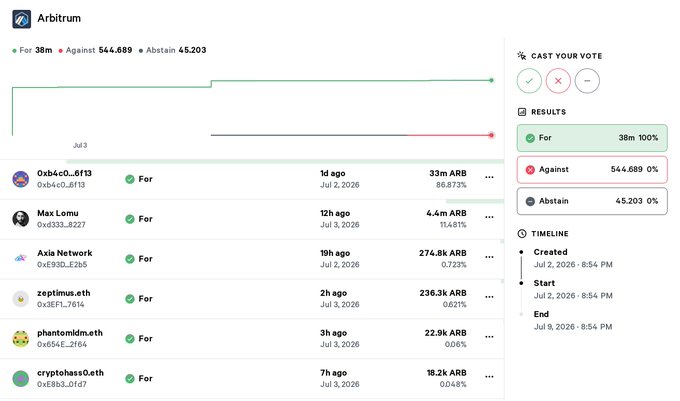Image resolution: width=680 pixels, height=401 pixels.
Task: Click the address 0x3EF1...7614
Action: pyautogui.click(x=61, y=305)
